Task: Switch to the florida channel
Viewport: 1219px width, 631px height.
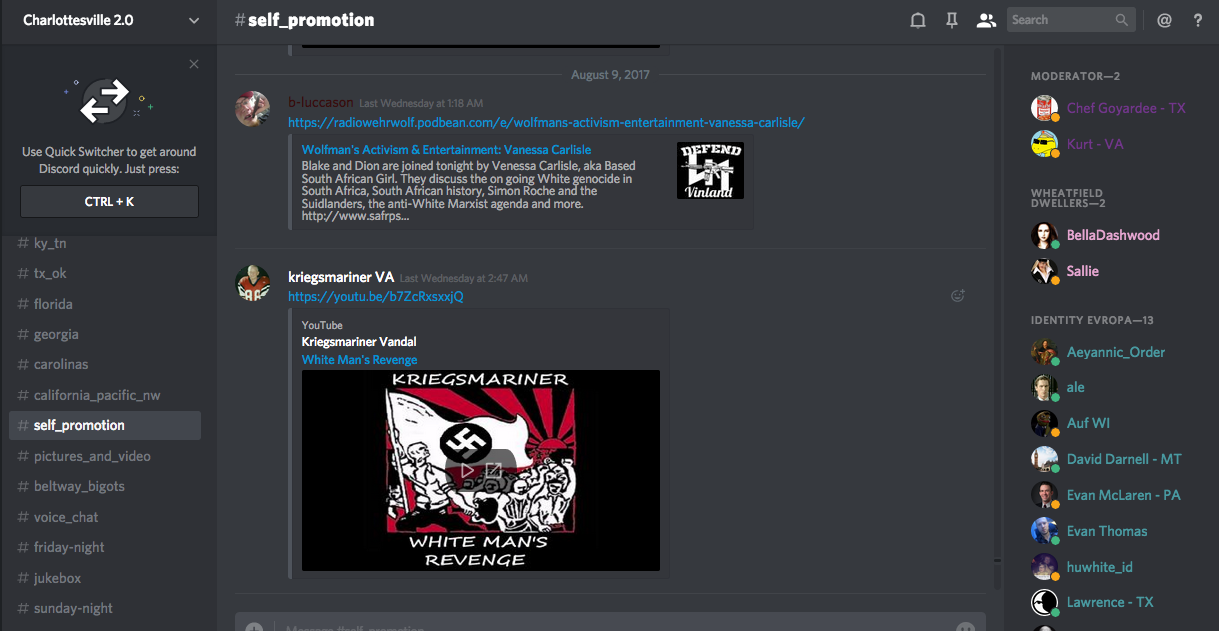Action: (53, 304)
